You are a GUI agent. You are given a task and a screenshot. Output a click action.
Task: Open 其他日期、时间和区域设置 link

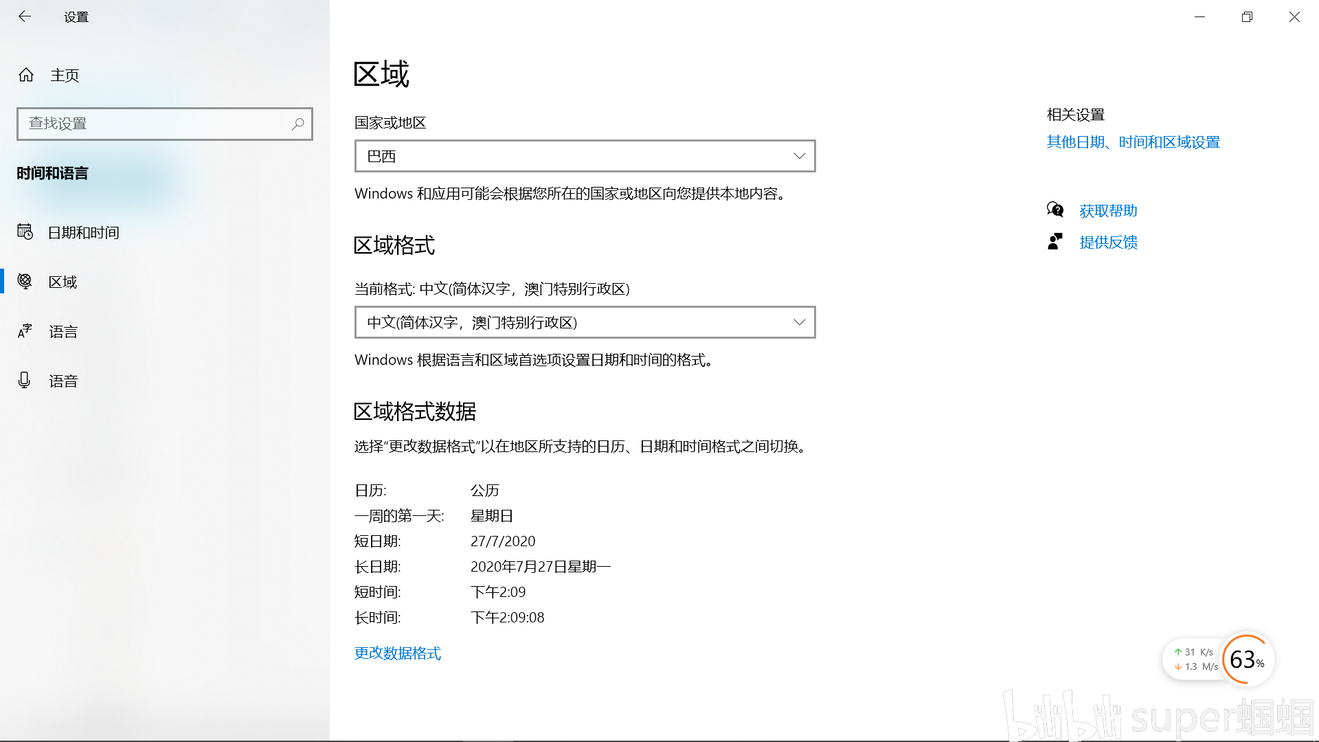(1133, 142)
